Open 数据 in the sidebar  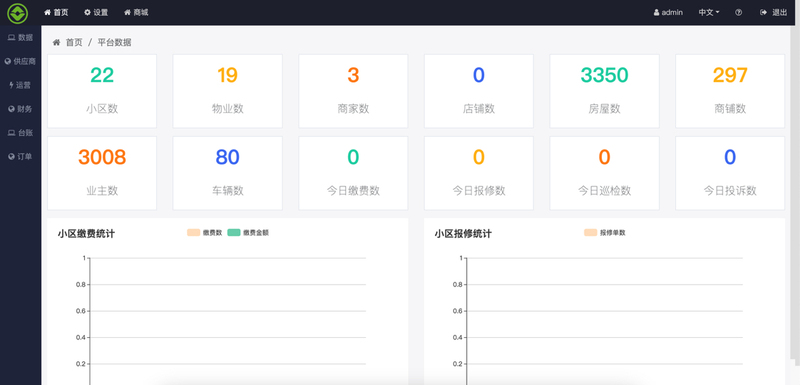click(x=20, y=37)
